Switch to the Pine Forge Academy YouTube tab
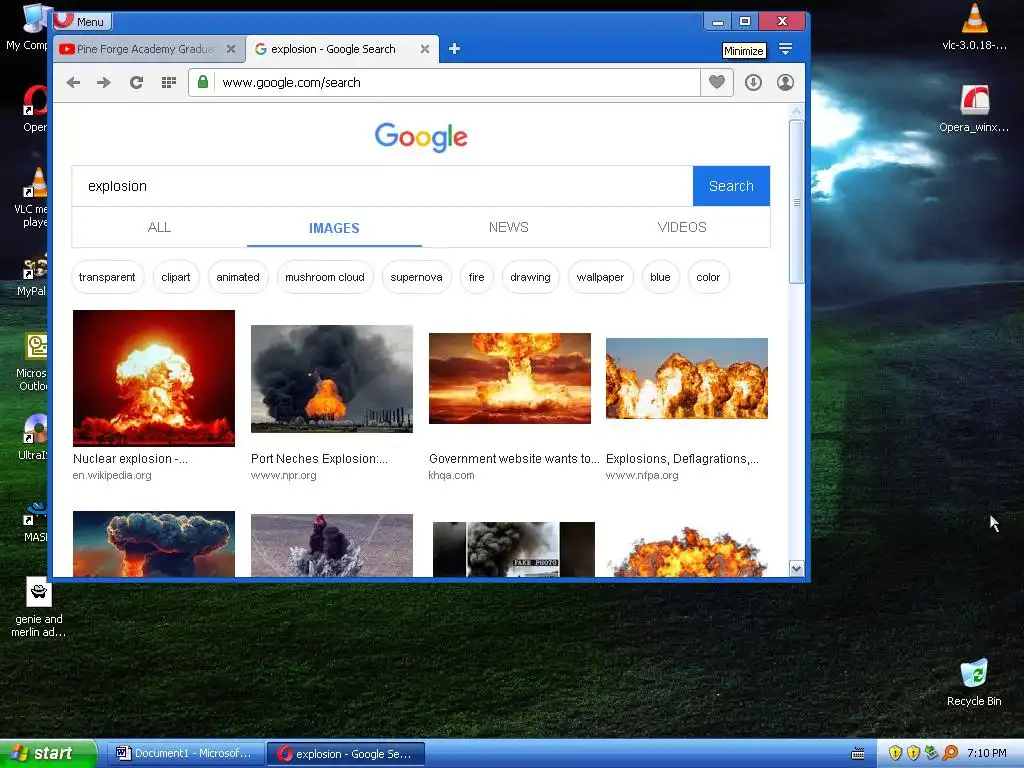This screenshot has width=1024, height=768. [145, 49]
